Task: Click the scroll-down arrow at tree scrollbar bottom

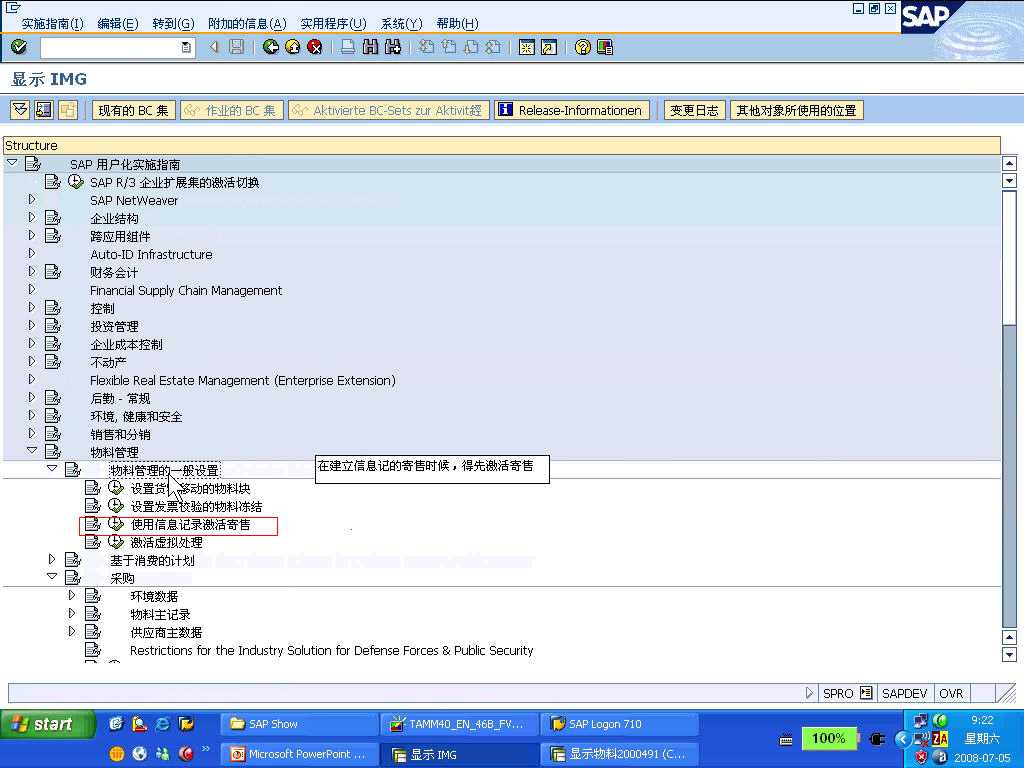Action: 1009,654
